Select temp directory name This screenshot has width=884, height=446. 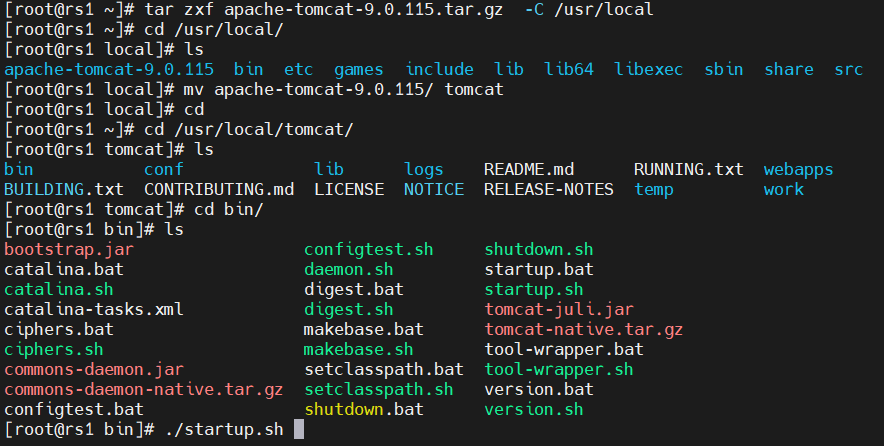coord(653,189)
